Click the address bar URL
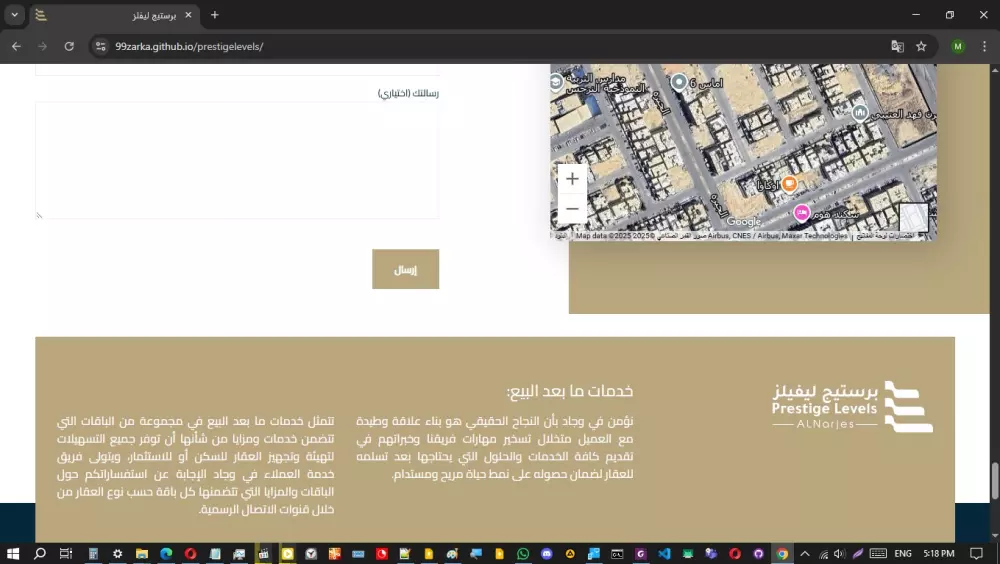The width and height of the screenshot is (1000, 564). point(189,47)
